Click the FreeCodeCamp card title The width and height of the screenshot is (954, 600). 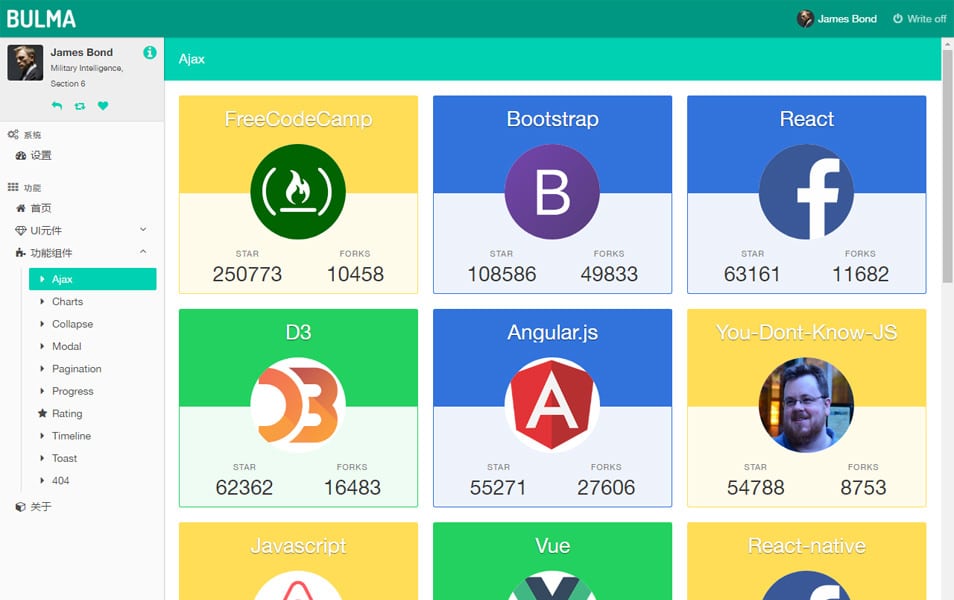coord(298,119)
